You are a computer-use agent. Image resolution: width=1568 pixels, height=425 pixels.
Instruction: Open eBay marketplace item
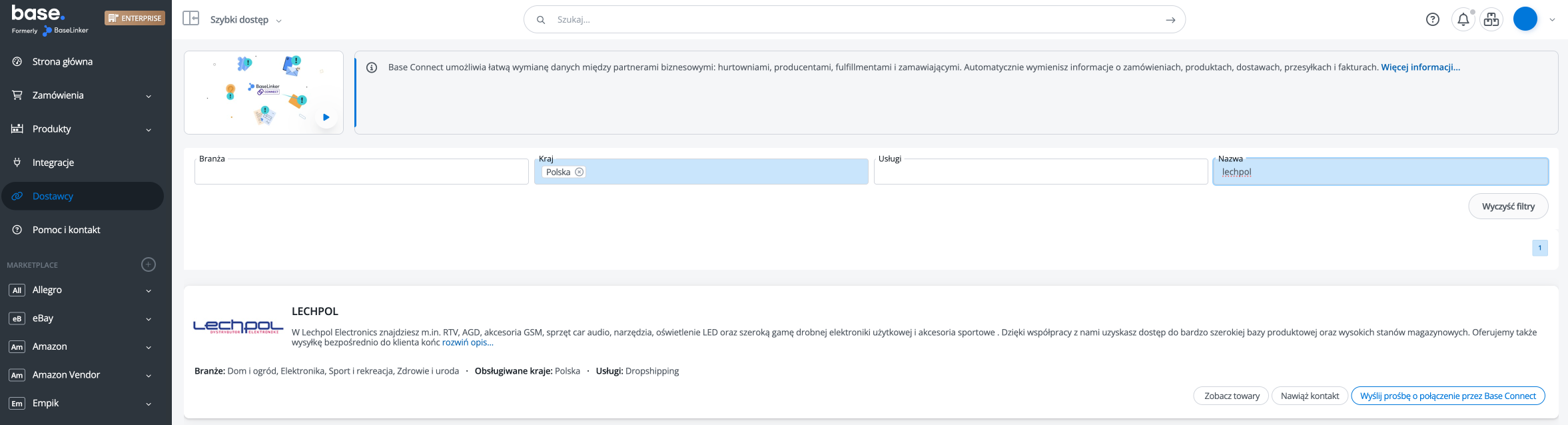coord(43,318)
